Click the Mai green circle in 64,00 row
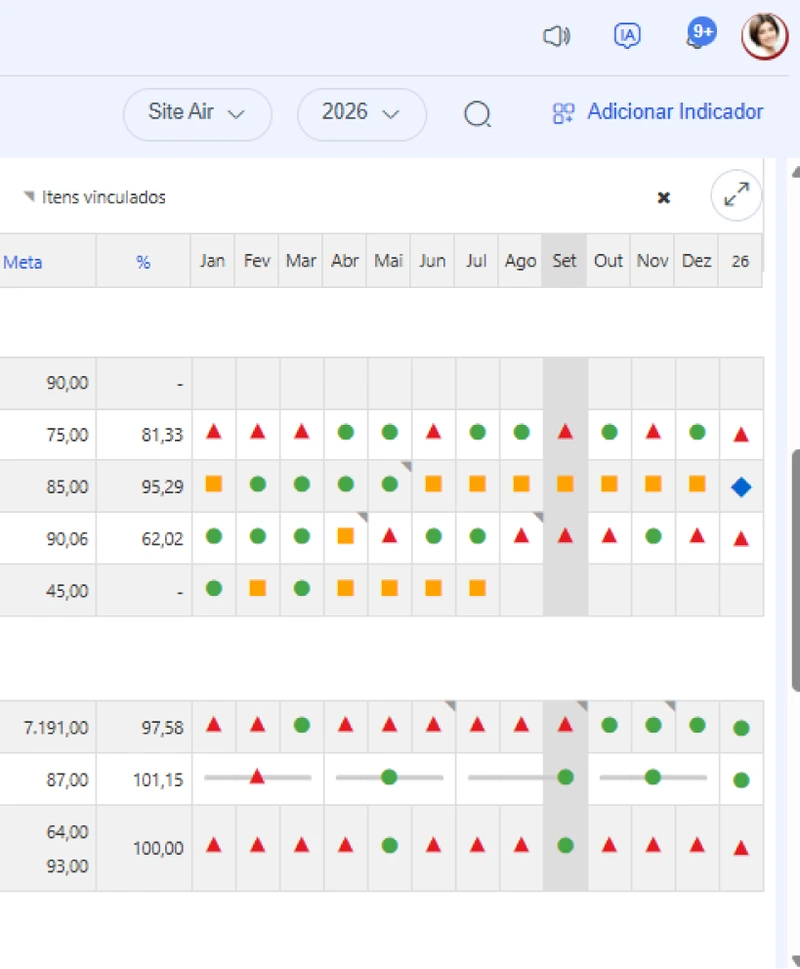 (390, 845)
